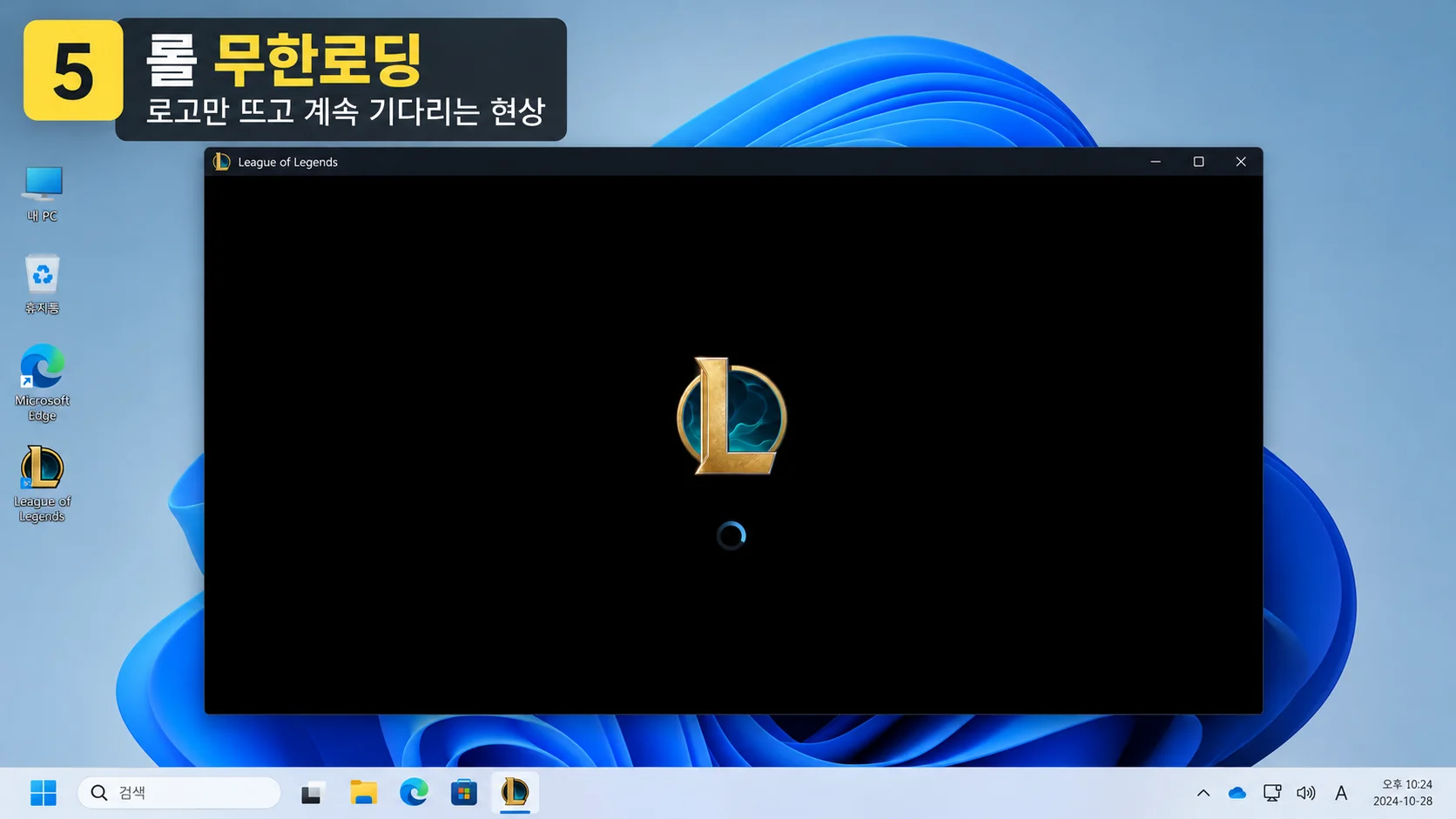Image resolution: width=1456 pixels, height=819 pixels.
Task: Open the OneDrive cloud tray icon
Action: 1237,793
